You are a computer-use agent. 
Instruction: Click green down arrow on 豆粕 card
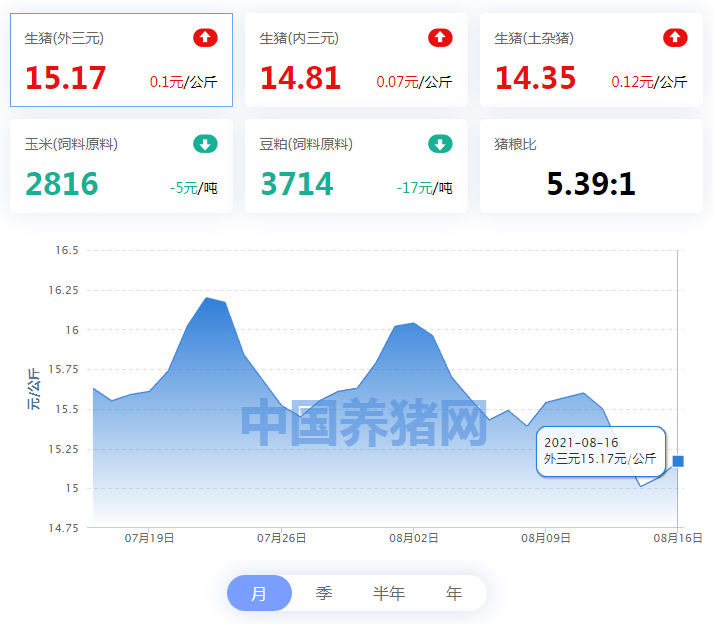pos(440,144)
